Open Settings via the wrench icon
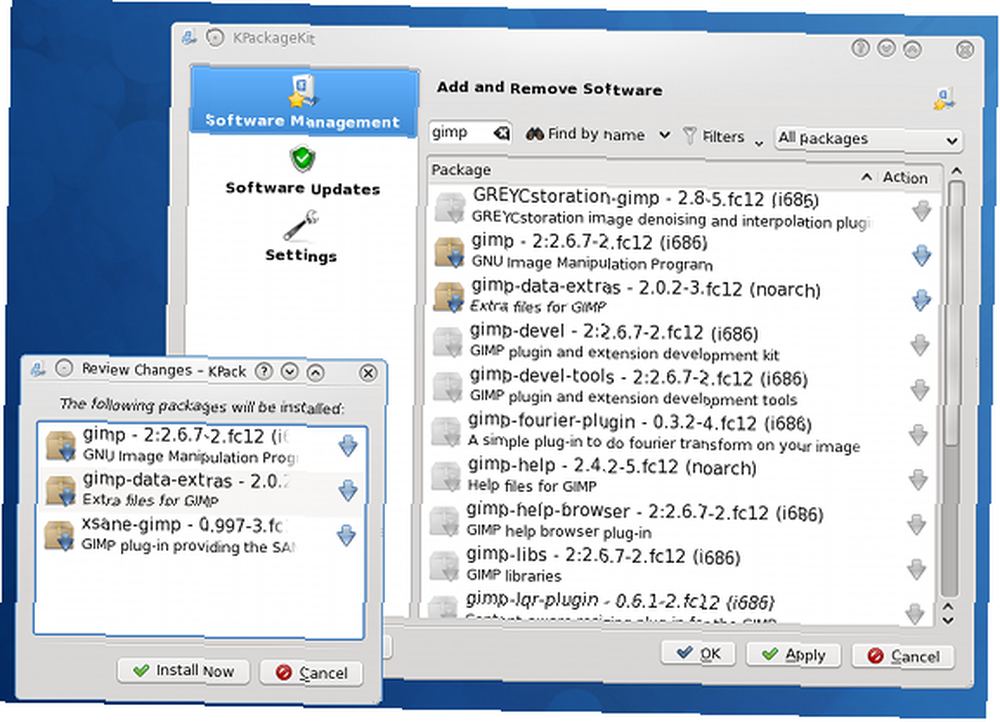The image size is (1000, 722). (301, 226)
